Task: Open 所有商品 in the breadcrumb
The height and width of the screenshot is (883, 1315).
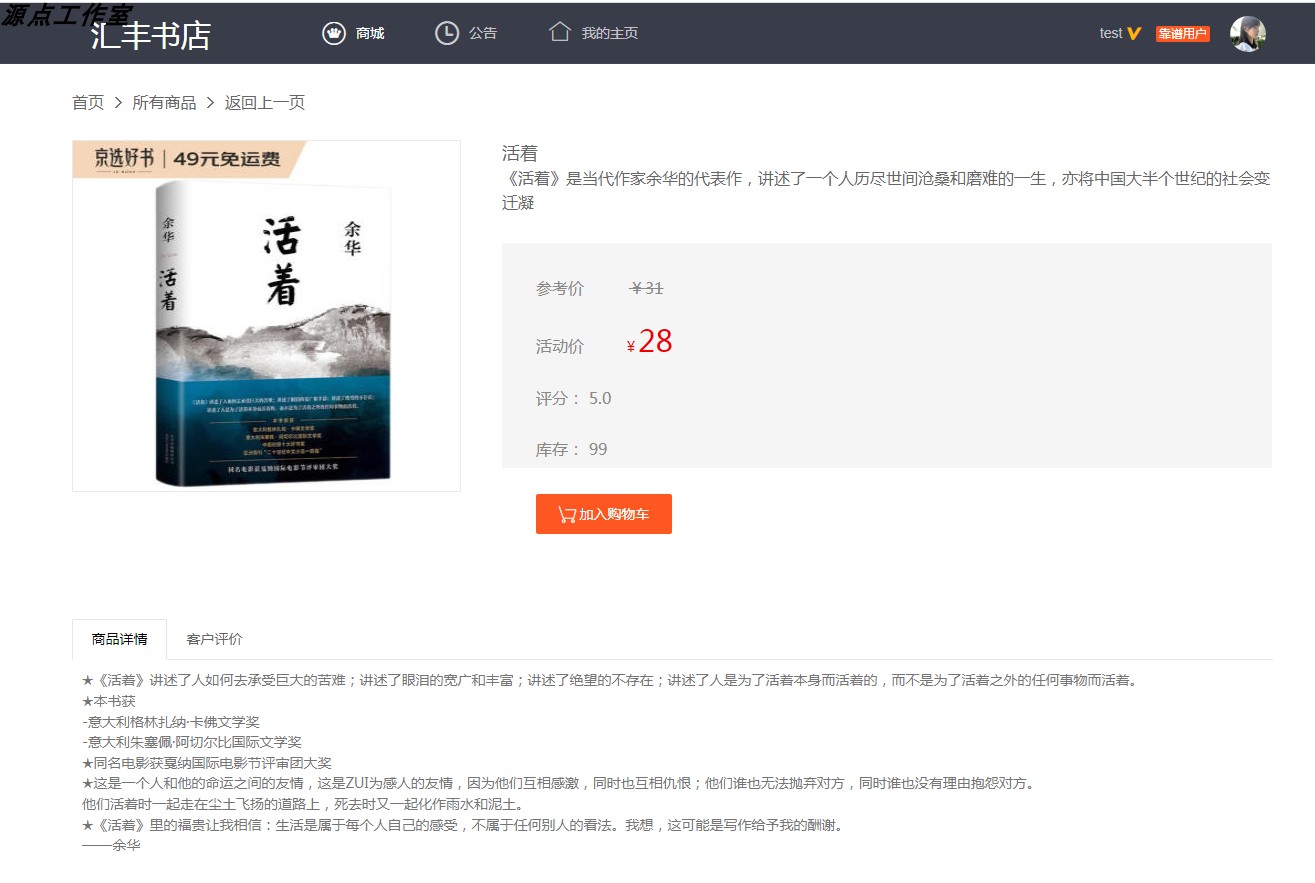Action: tap(164, 102)
